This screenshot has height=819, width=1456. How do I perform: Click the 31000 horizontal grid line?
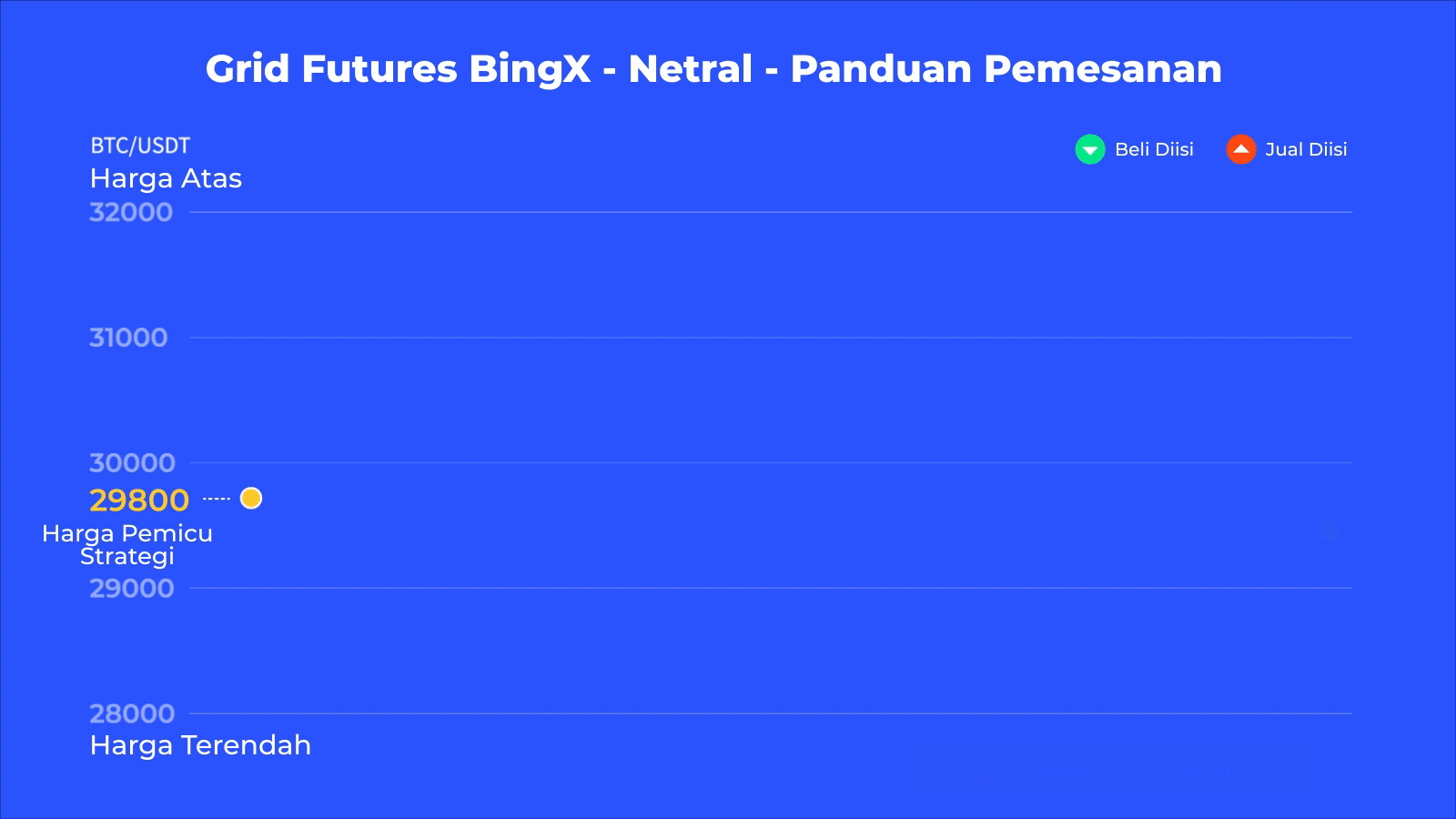coord(770,338)
